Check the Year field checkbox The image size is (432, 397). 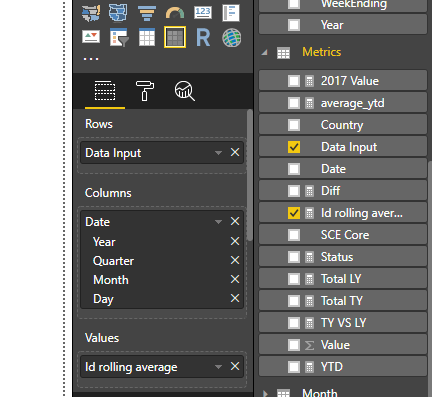294,25
